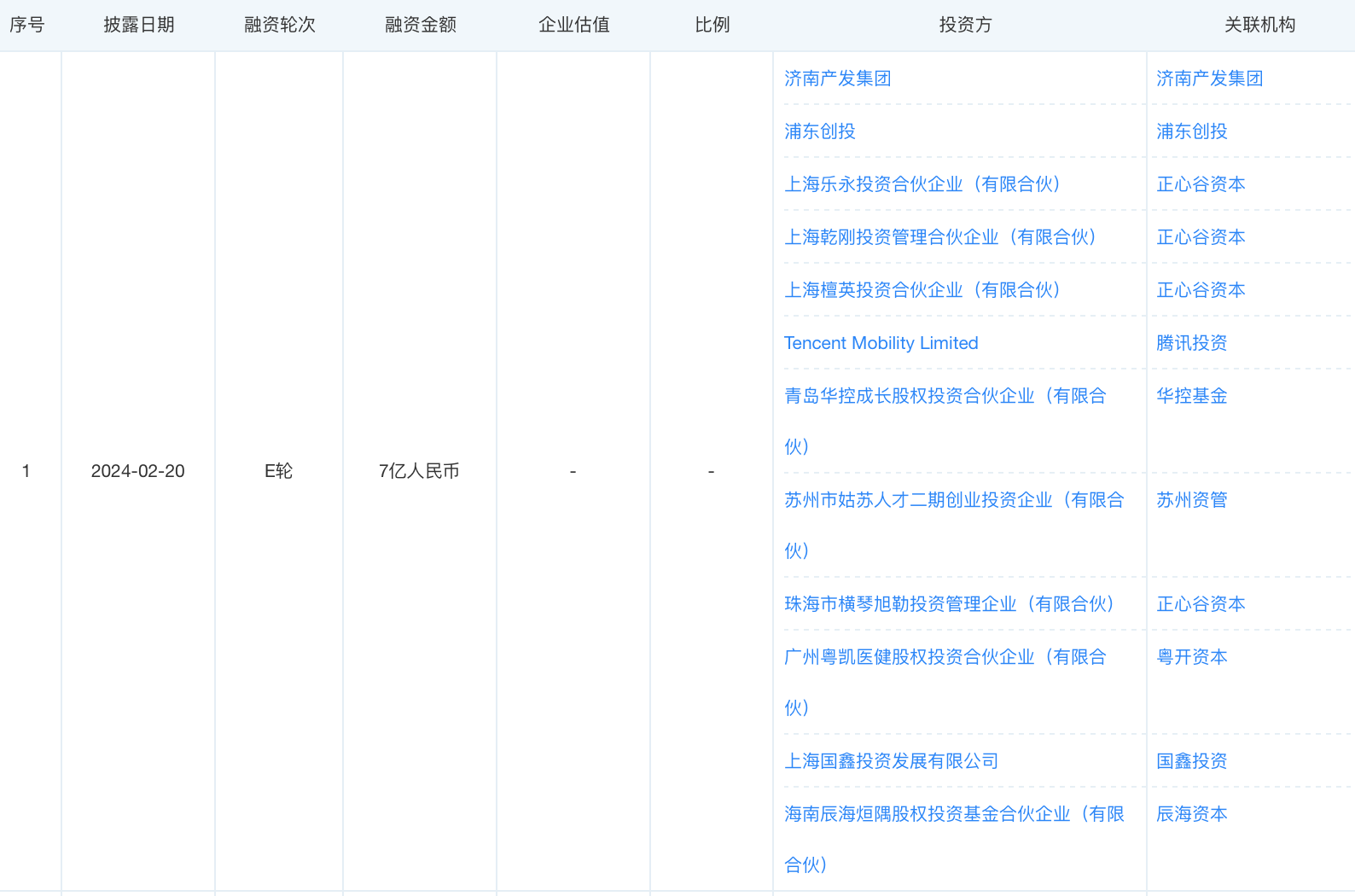
Task: Select the E轮 funding round cell
Action: pos(279,471)
